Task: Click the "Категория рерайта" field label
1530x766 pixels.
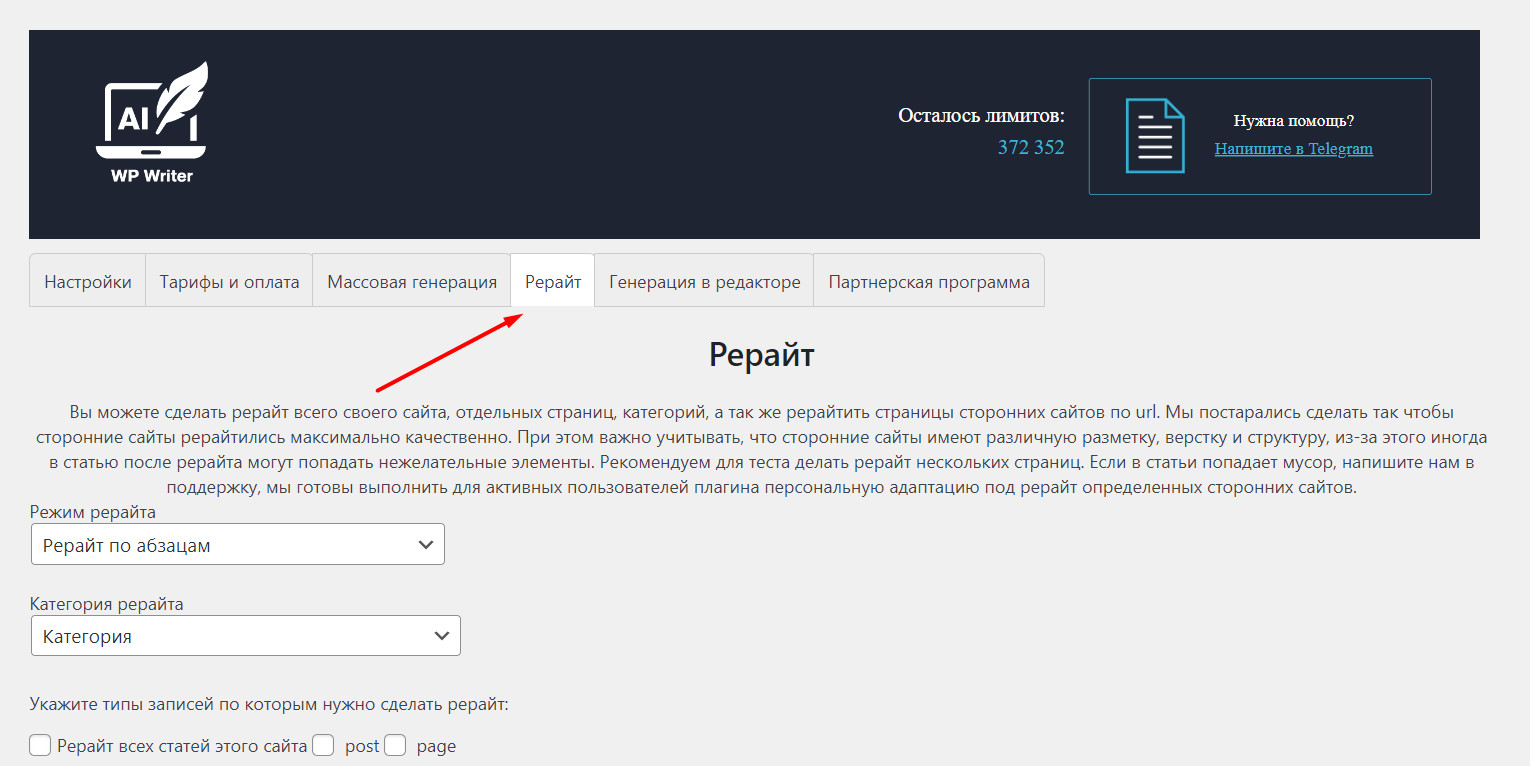Action: pyautogui.click(x=107, y=604)
